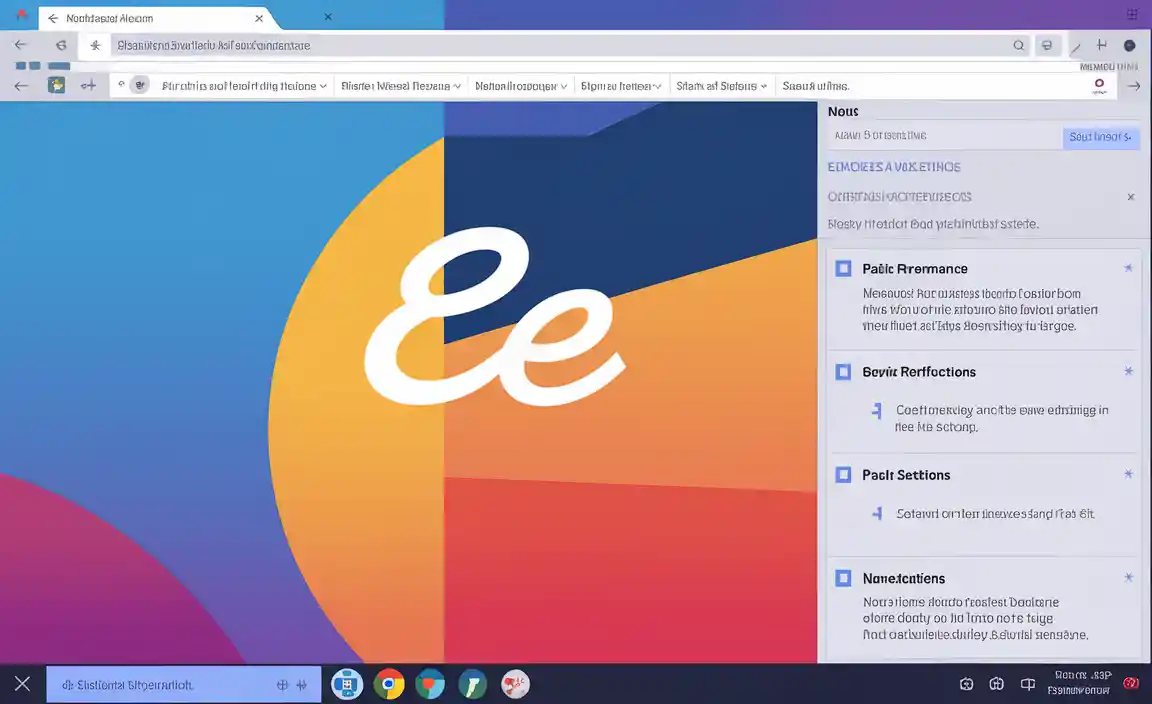Toggle the Paclt Settions checkbox
This screenshot has width=1152, height=704.
[x=843, y=475]
